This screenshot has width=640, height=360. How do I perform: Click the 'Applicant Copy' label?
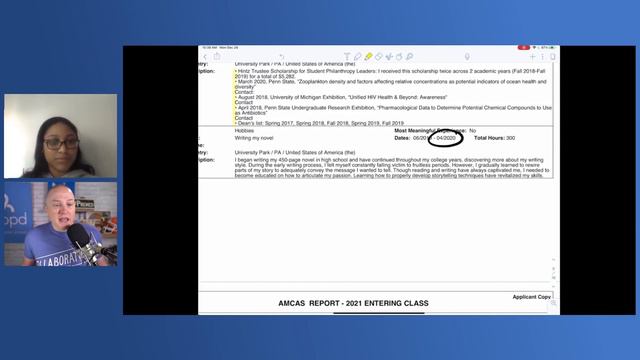(531, 297)
